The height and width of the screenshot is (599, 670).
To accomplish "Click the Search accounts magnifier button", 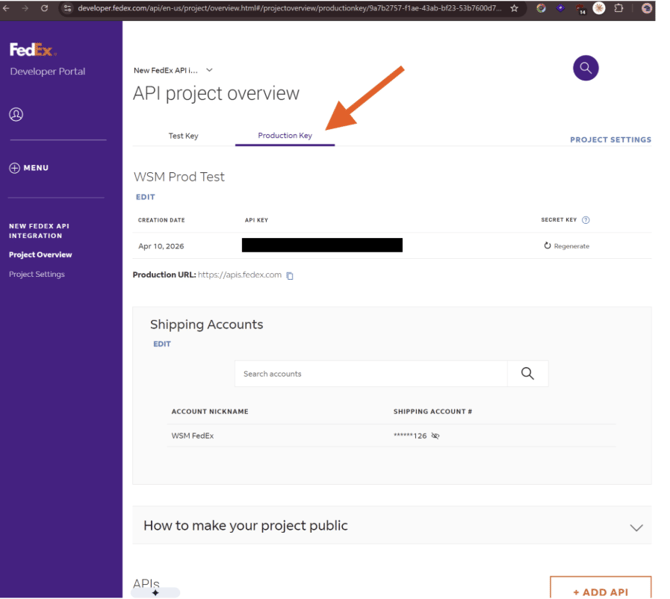I will (528, 374).
